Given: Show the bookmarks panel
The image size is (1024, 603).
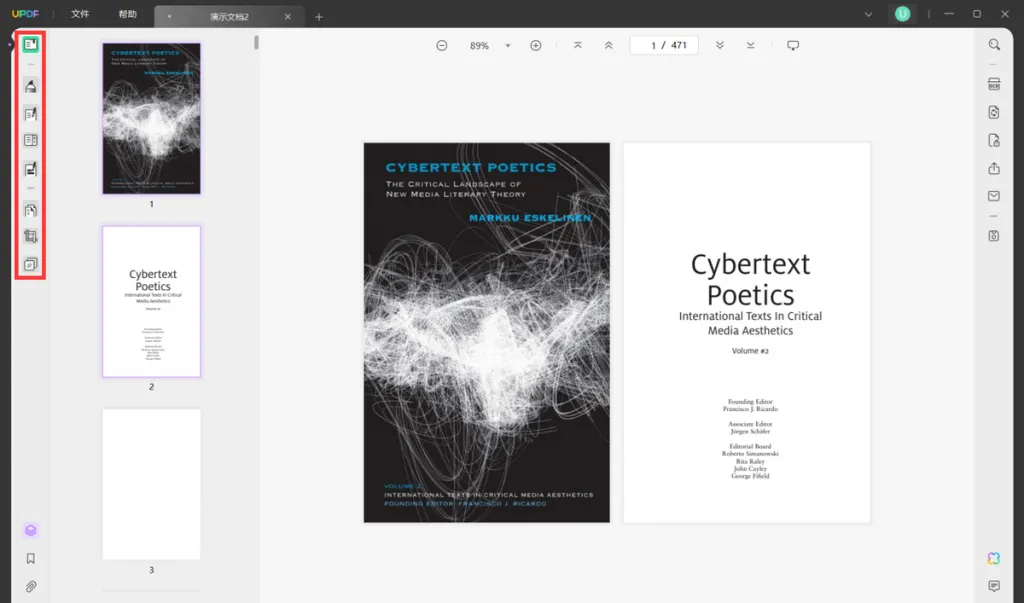Looking at the screenshot, I should pyautogui.click(x=30, y=559).
